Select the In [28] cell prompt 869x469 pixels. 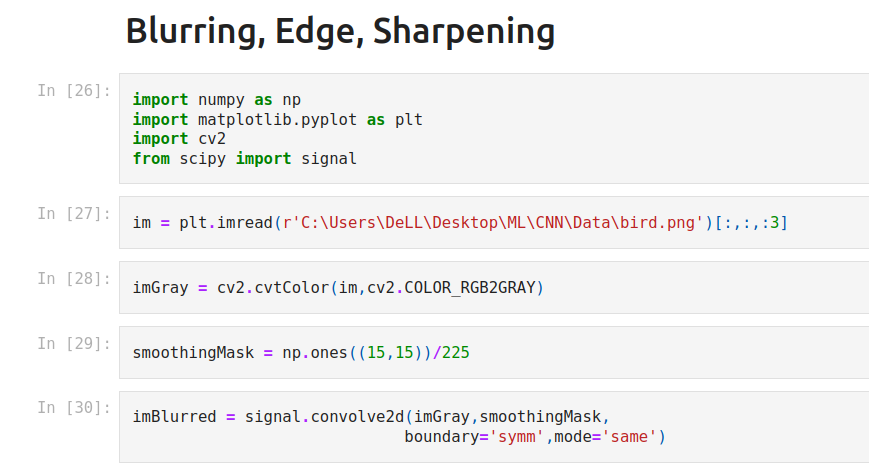click(x=74, y=278)
